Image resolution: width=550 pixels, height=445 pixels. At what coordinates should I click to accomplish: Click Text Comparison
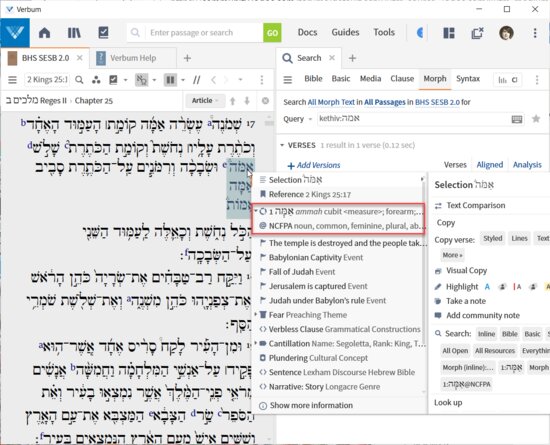pyautogui.click(x=470, y=205)
